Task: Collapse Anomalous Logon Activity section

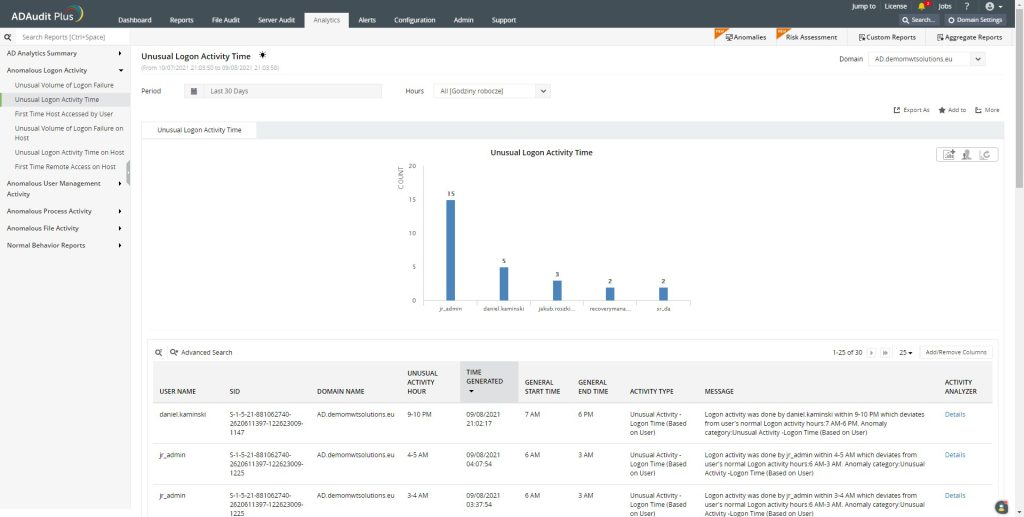Action: click(120, 71)
